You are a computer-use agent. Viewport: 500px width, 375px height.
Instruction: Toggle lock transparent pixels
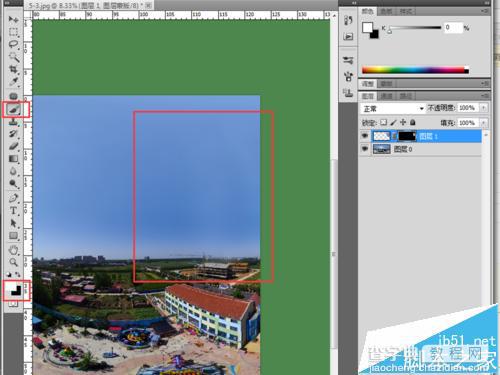click(x=384, y=122)
